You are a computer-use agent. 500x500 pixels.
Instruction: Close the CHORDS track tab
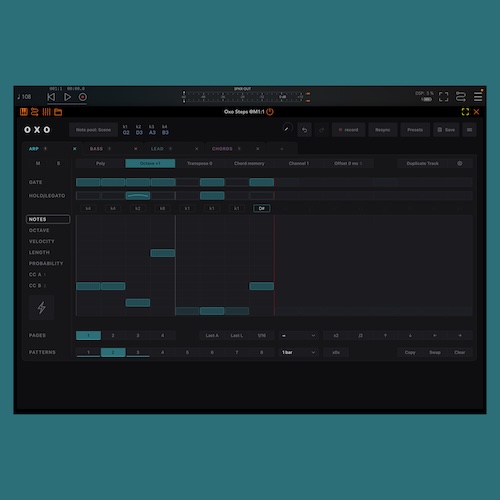coord(258,149)
